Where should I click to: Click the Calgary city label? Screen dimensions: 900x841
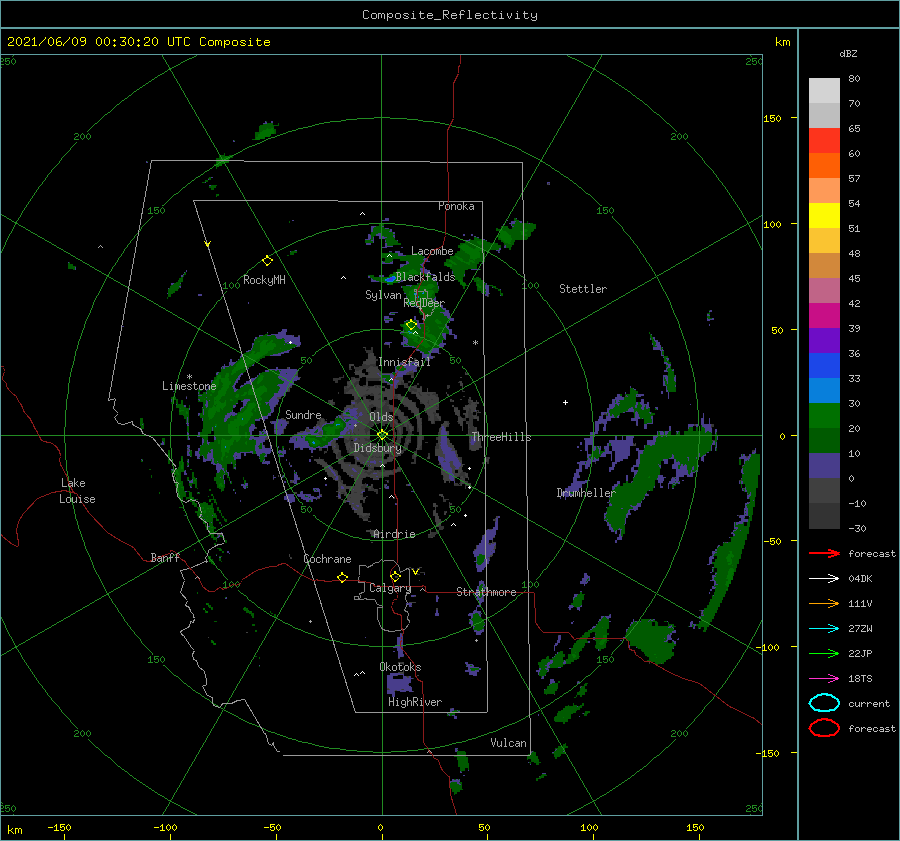[x=390, y=588]
